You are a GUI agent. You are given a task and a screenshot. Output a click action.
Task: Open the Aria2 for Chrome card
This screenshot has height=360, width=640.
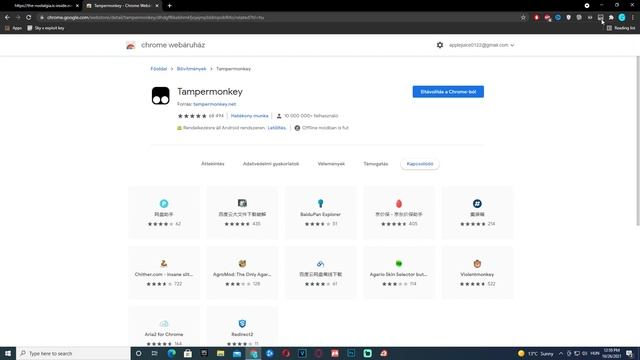point(164,328)
